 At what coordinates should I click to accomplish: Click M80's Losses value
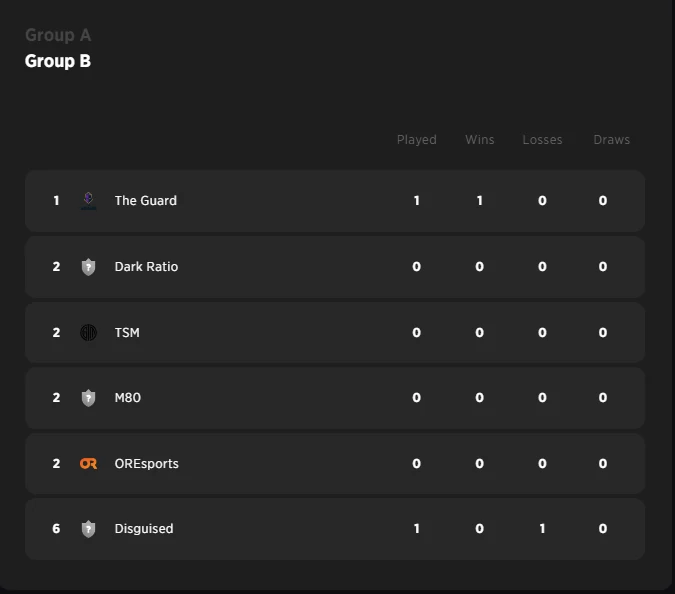[x=542, y=398]
